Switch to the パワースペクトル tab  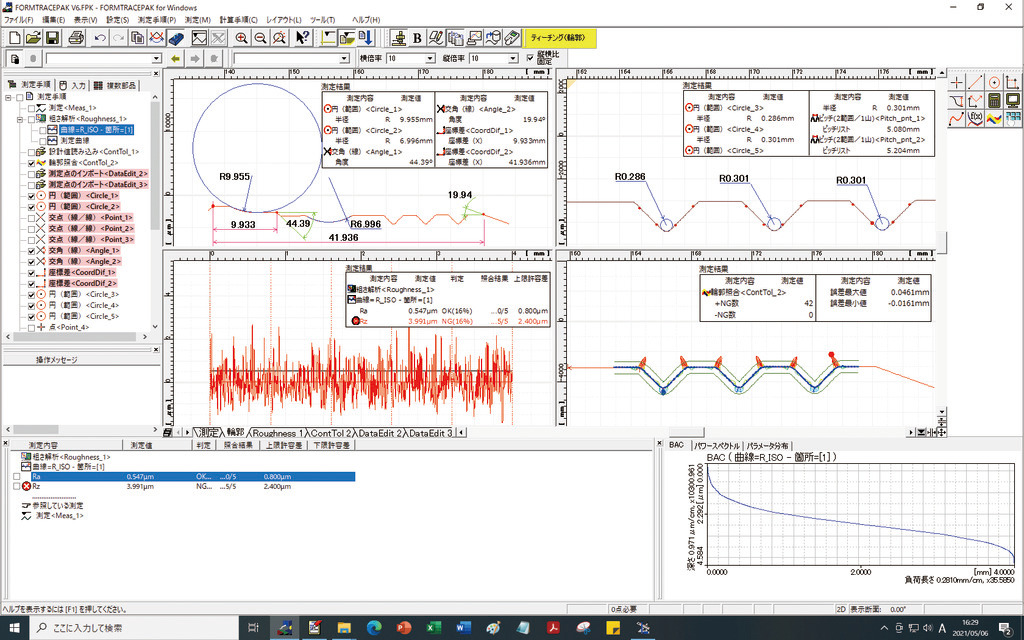717,445
